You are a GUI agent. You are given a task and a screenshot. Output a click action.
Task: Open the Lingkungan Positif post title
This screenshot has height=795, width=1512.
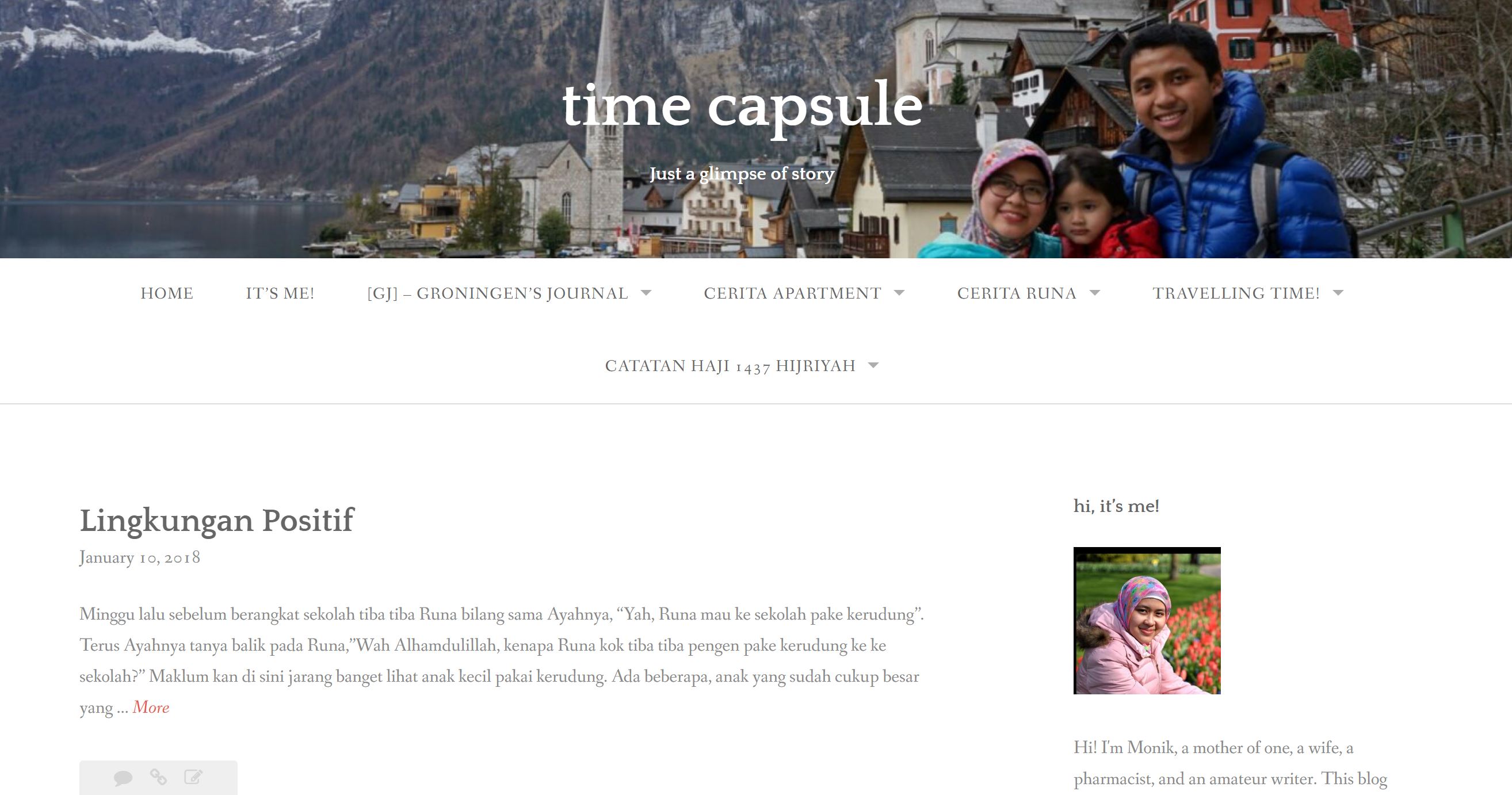click(x=216, y=521)
